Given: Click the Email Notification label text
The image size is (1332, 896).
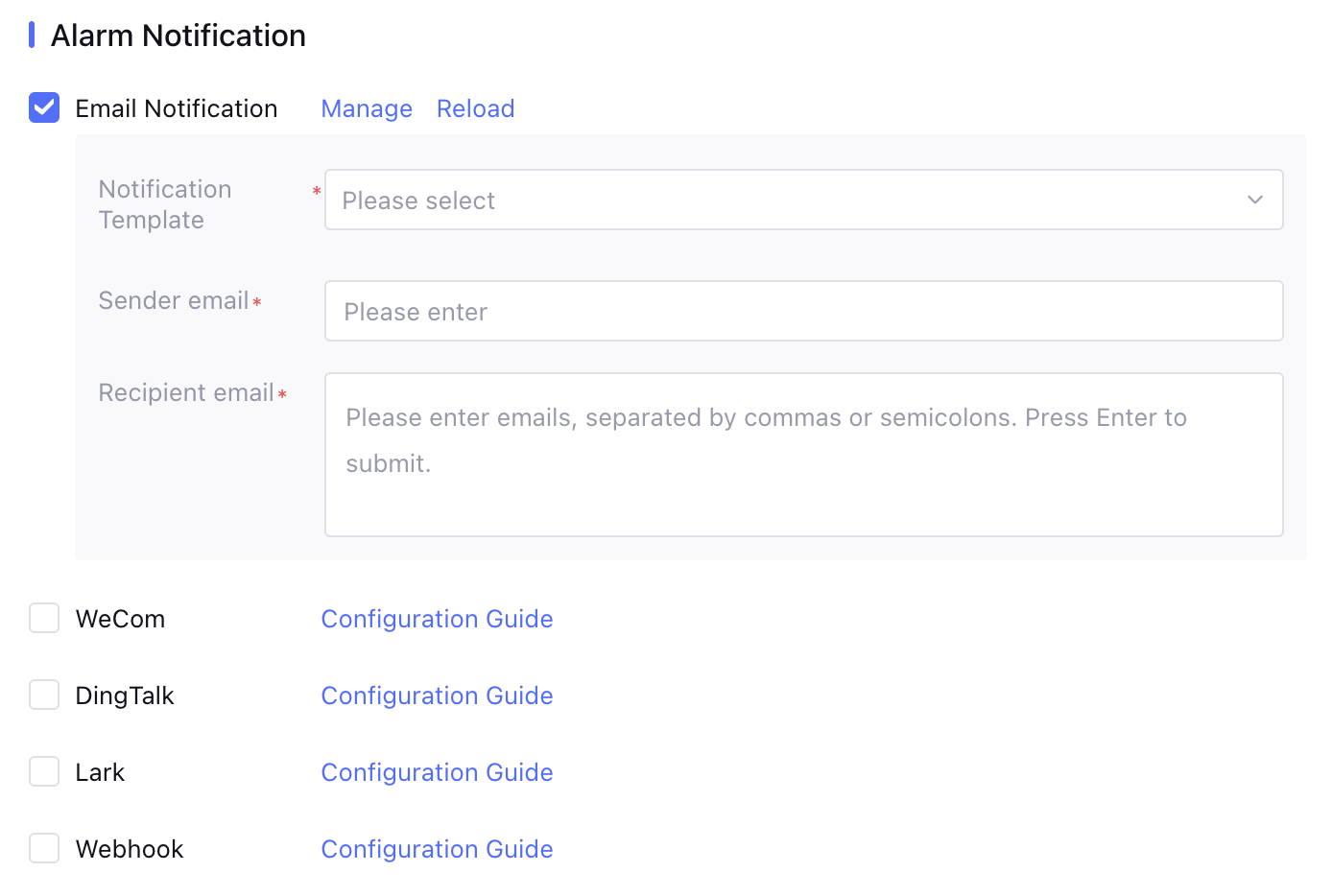Looking at the screenshot, I should pos(177,108).
